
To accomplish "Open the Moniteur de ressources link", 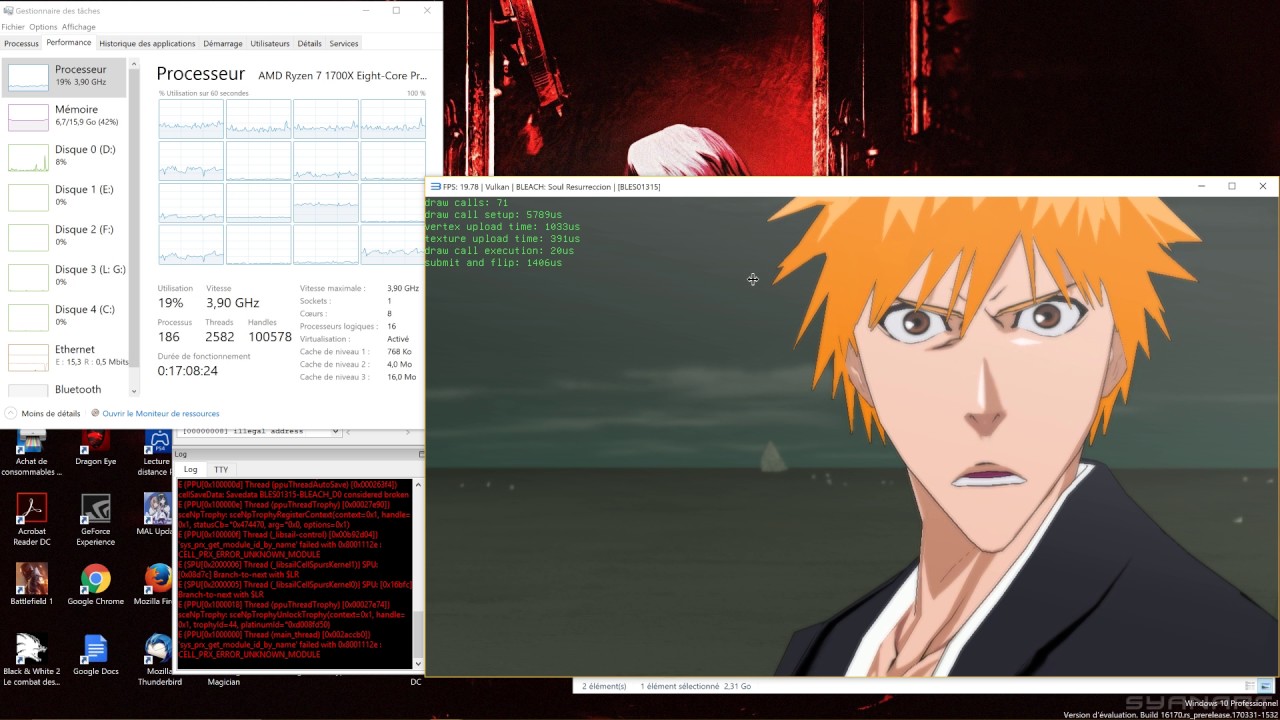I will (161, 413).
